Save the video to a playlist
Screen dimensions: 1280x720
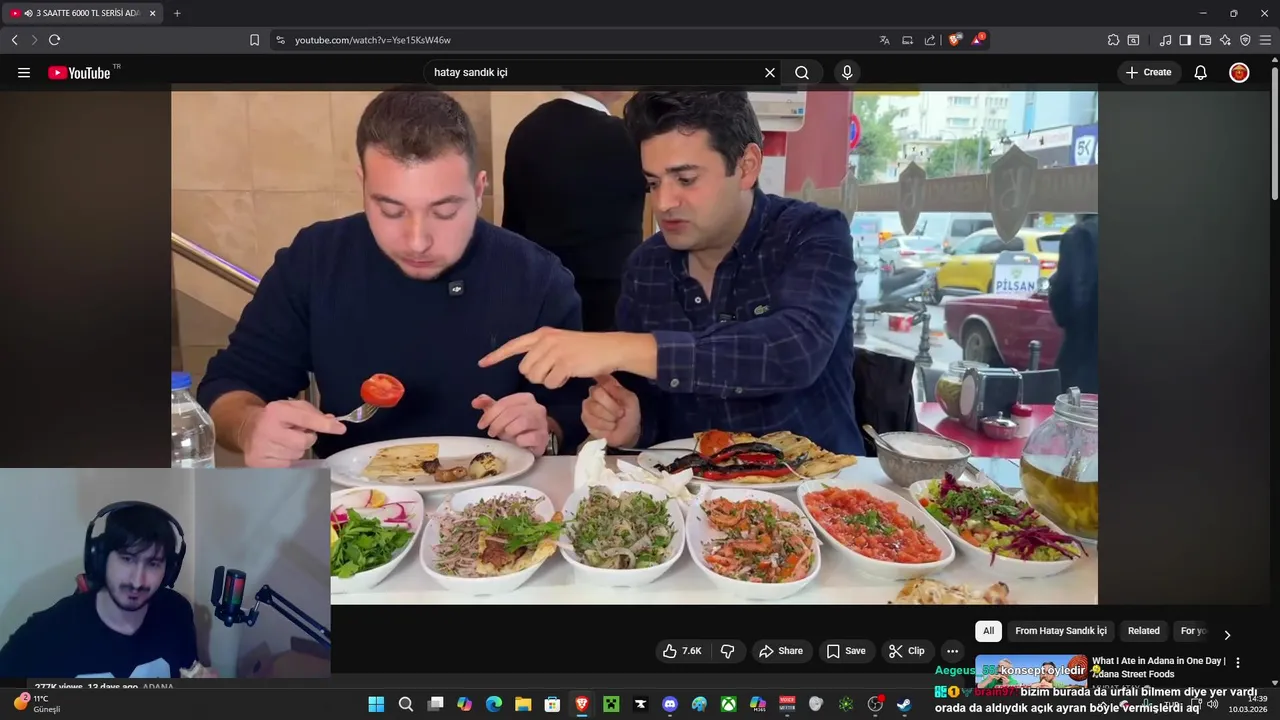pos(846,651)
